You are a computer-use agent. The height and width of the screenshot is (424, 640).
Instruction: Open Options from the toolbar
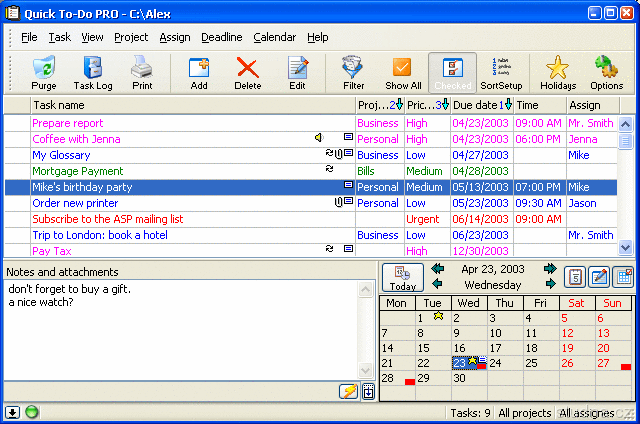(x=606, y=73)
